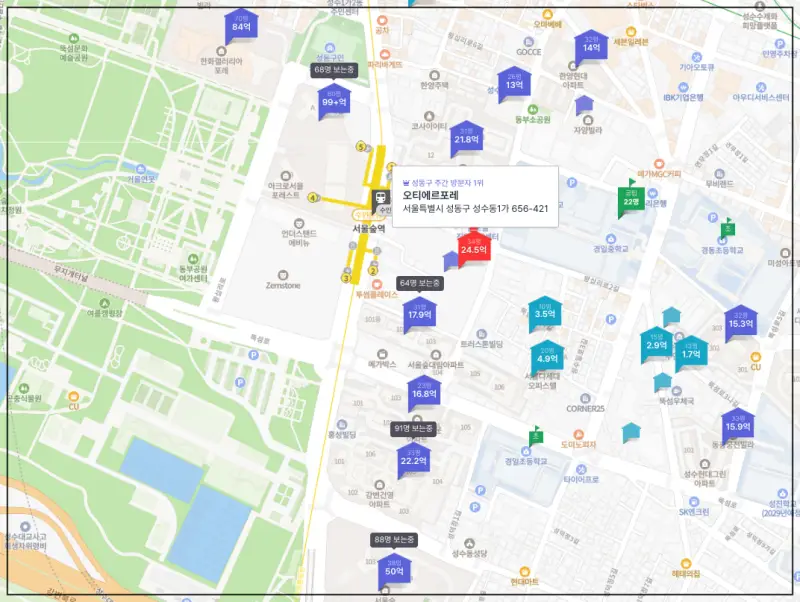
Task: Click the 88명 보는중 viewer tooltip
Action: coord(394,540)
